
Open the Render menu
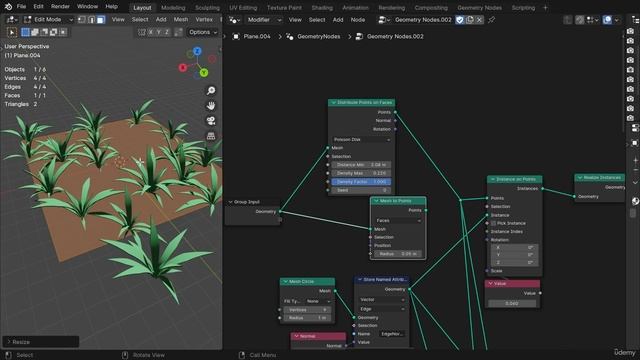click(x=60, y=7)
